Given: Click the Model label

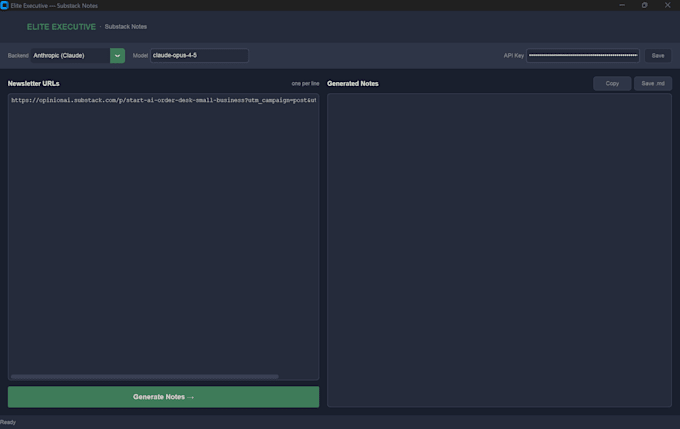Looking at the screenshot, I should tap(140, 56).
